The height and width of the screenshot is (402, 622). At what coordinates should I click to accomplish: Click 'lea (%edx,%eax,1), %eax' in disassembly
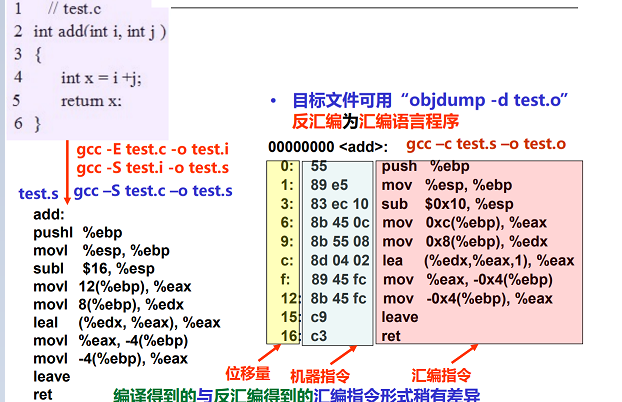(x=478, y=261)
